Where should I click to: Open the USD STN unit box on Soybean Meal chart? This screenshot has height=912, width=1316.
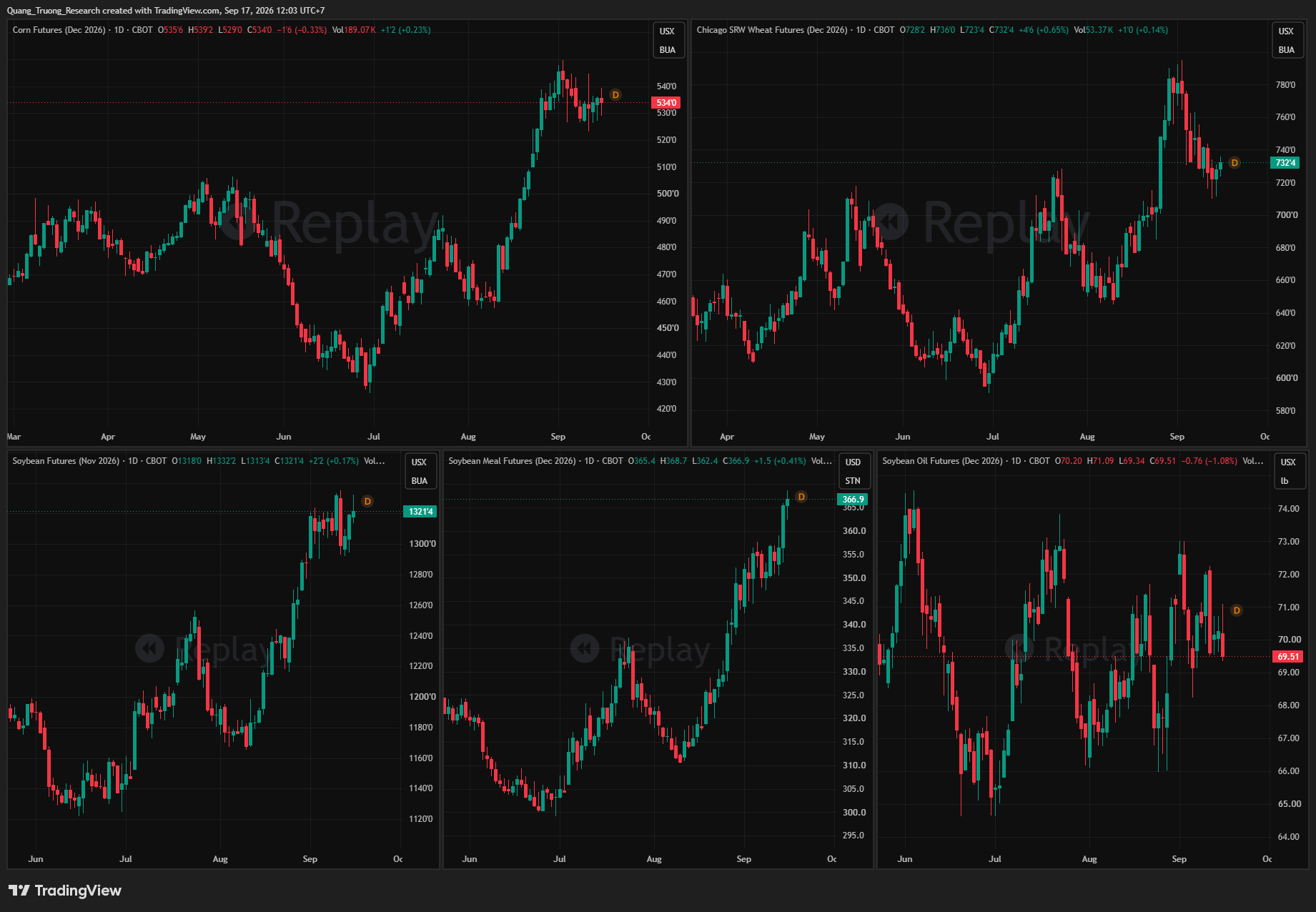[x=853, y=472]
